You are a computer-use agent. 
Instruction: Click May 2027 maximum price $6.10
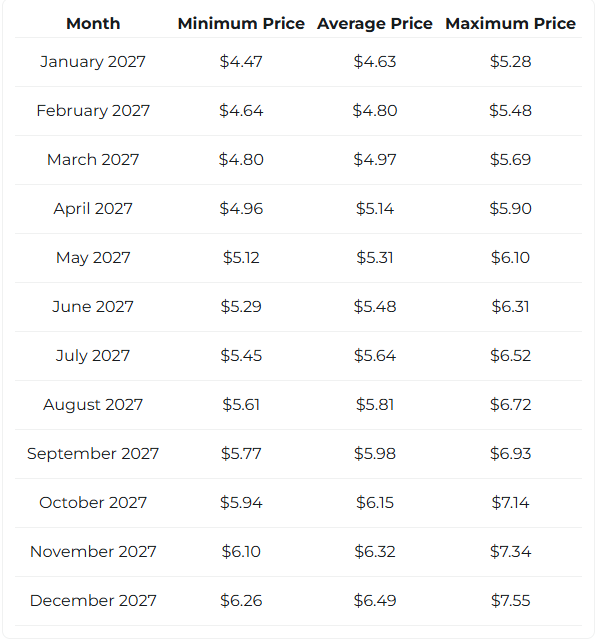510,258
